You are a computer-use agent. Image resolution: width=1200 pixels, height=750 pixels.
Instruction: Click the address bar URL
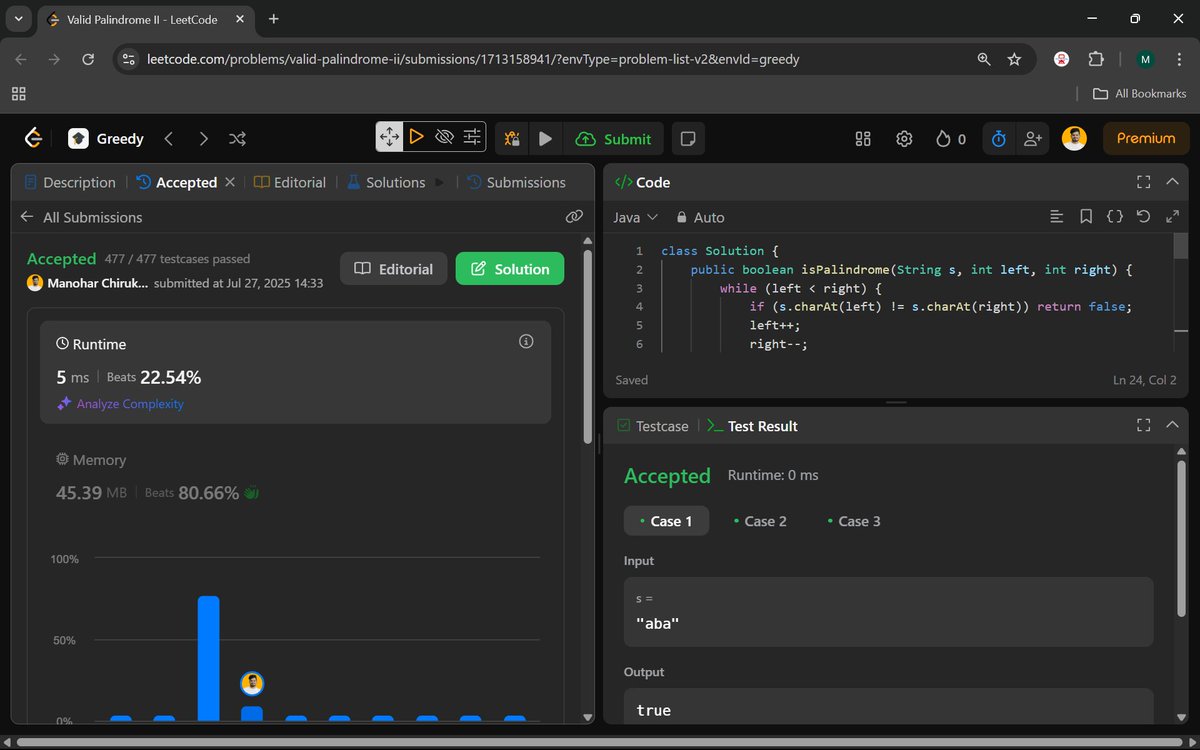[x=473, y=59]
